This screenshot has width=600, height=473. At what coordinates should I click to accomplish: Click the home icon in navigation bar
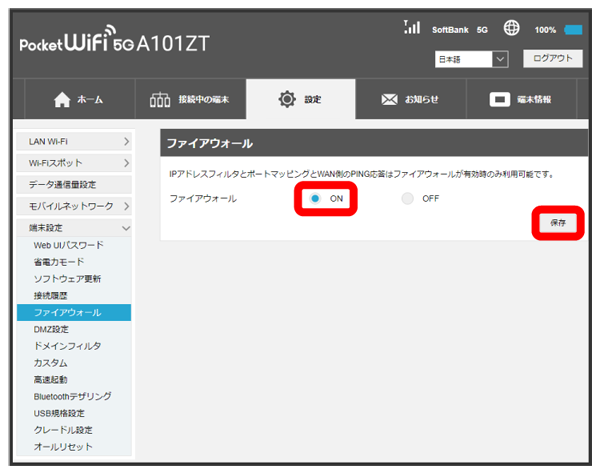coord(60,100)
